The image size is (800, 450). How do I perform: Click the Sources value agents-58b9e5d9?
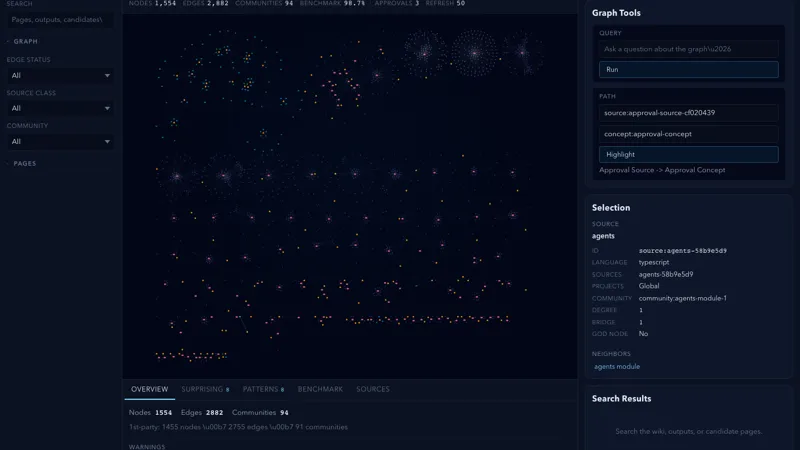(x=666, y=274)
